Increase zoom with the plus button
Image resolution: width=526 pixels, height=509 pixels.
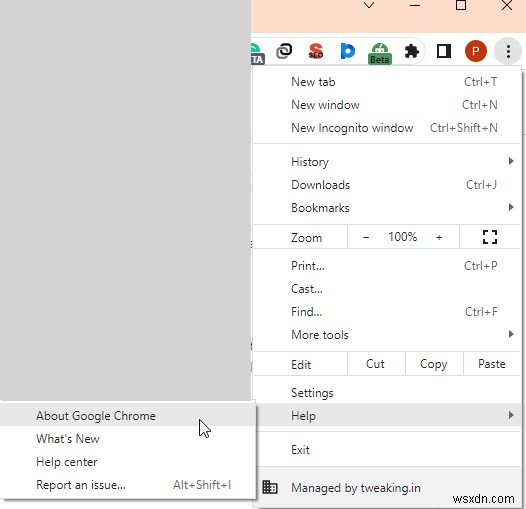[439, 237]
